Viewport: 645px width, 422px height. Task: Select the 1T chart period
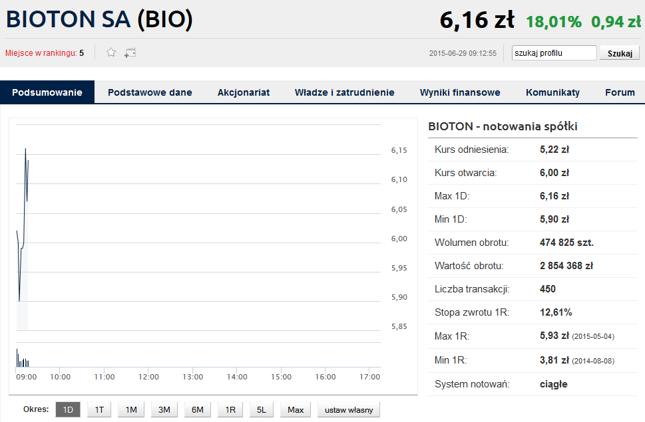(x=99, y=409)
